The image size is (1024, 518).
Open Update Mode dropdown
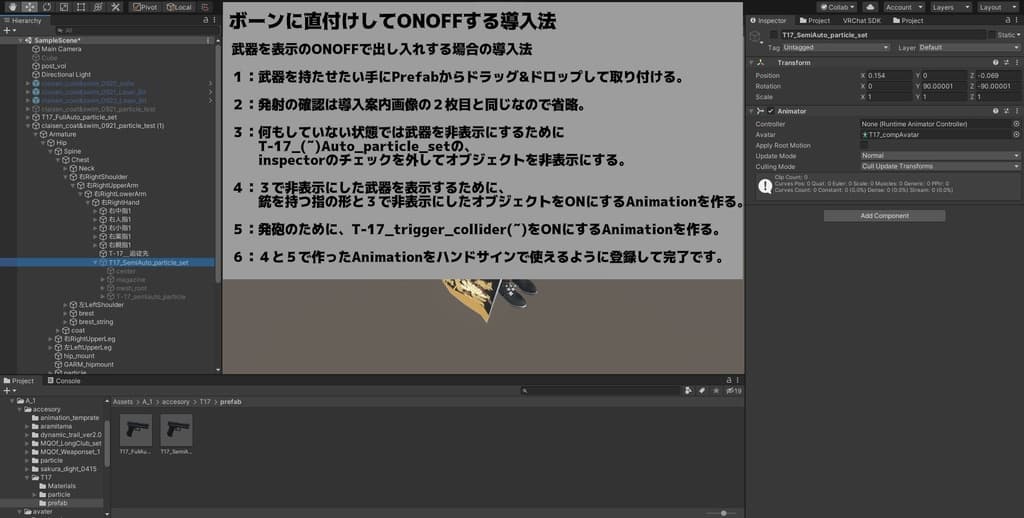pyautogui.click(x=940, y=156)
